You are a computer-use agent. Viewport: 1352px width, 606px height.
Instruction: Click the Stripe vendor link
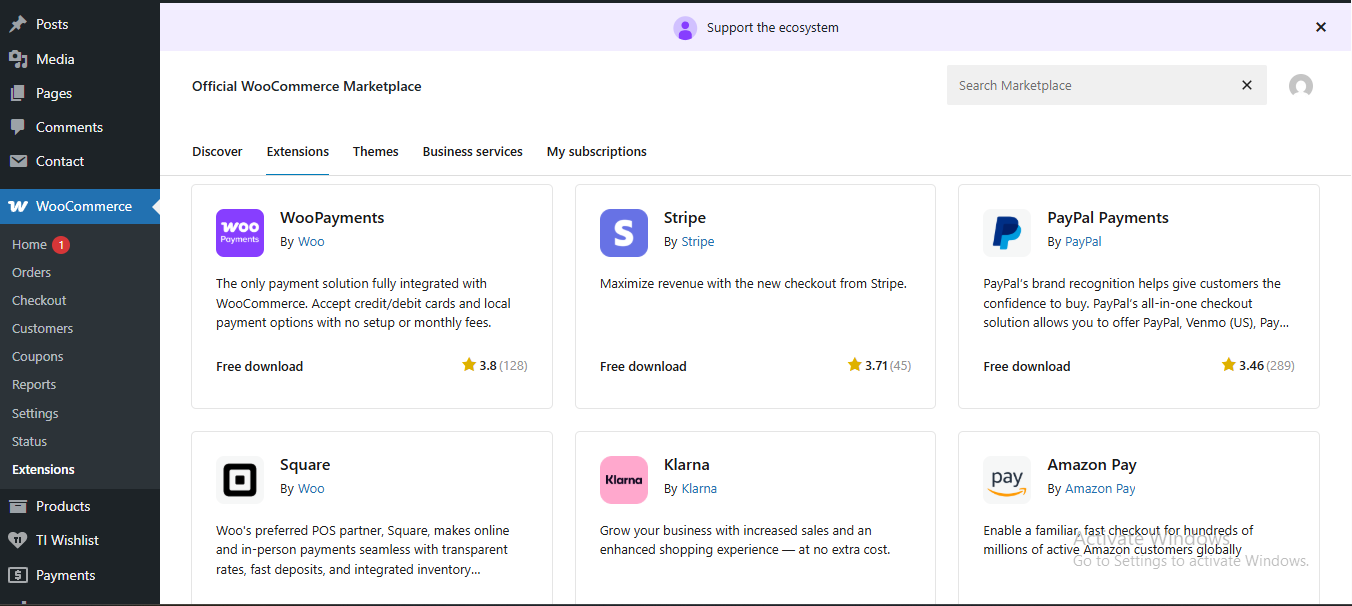coord(698,242)
